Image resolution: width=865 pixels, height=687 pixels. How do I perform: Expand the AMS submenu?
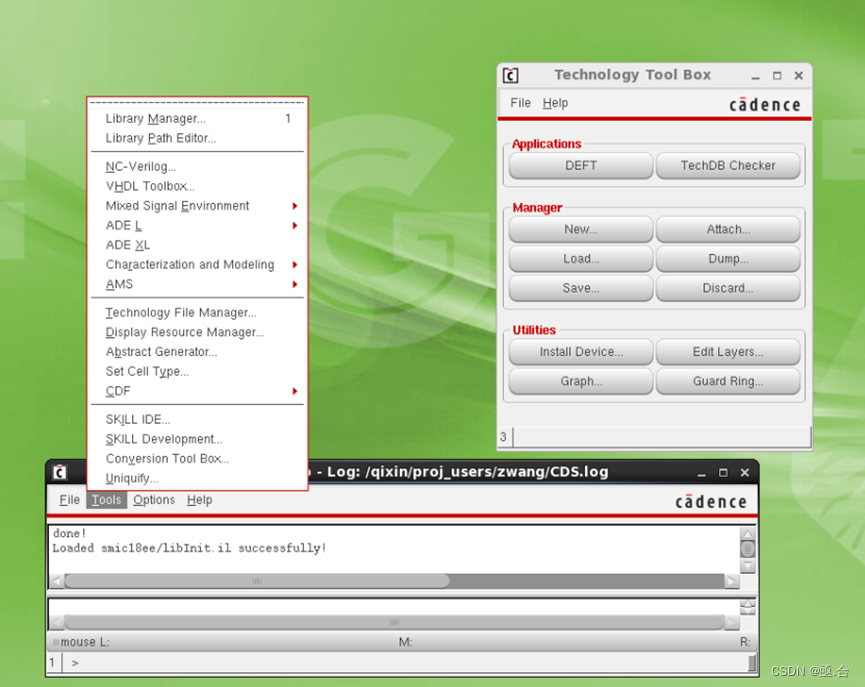[x=197, y=284]
